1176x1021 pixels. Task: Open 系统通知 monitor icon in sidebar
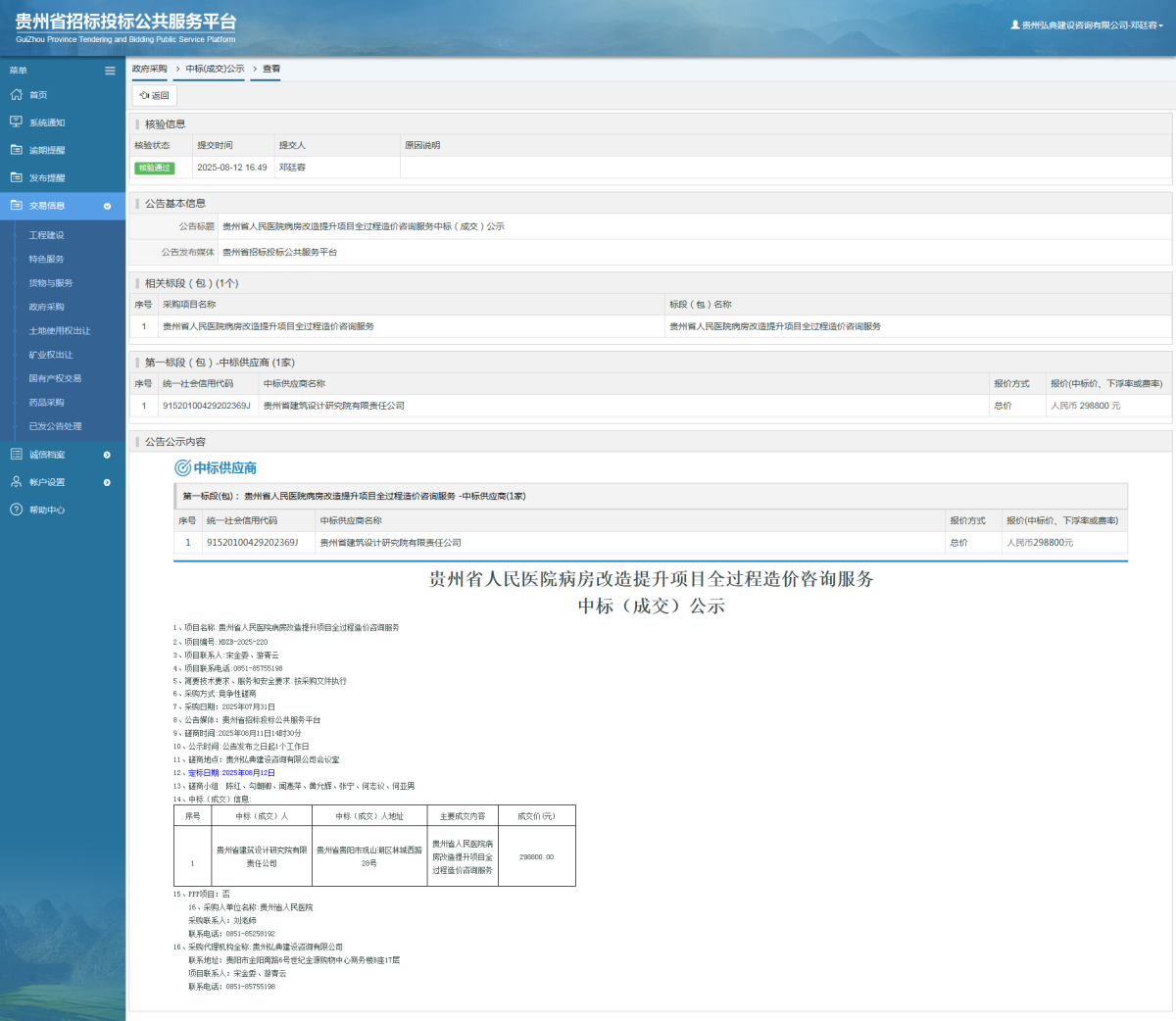pyautogui.click(x=16, y=122)
